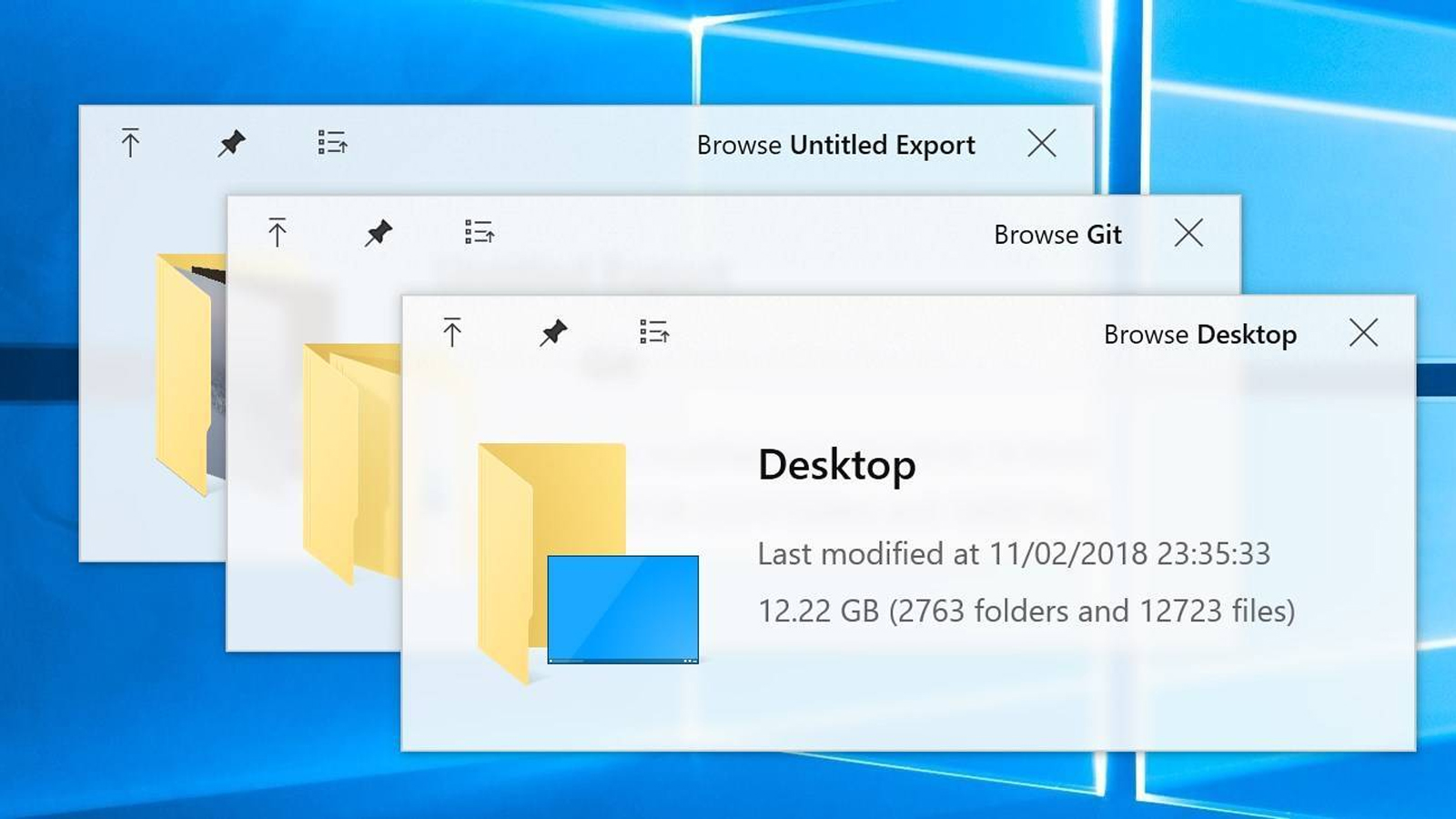Close the Git preview window
1456x819 pixels.
(1188, 233)
